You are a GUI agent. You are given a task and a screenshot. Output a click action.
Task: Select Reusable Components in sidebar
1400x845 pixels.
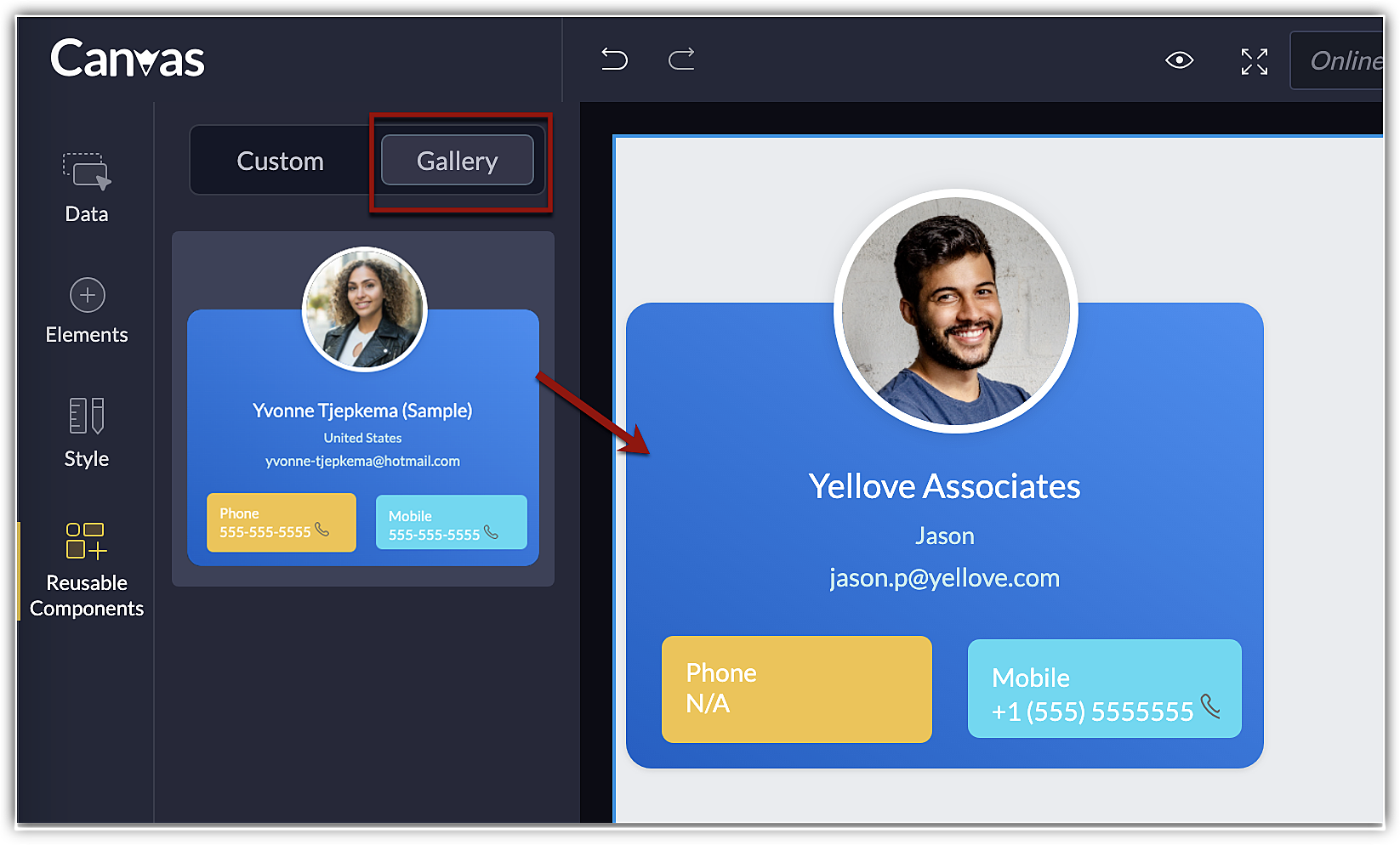pyautogui.click(x=87, y=570)
